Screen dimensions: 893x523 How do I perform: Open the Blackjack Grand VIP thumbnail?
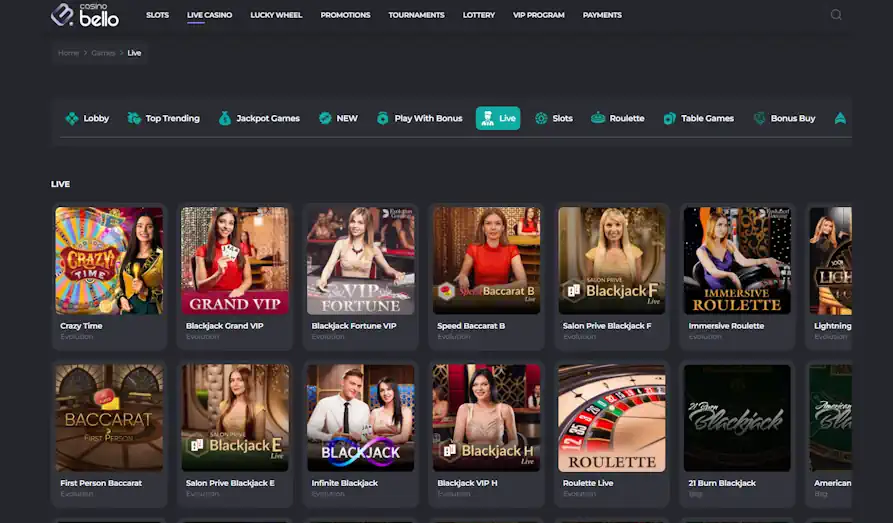235,260
